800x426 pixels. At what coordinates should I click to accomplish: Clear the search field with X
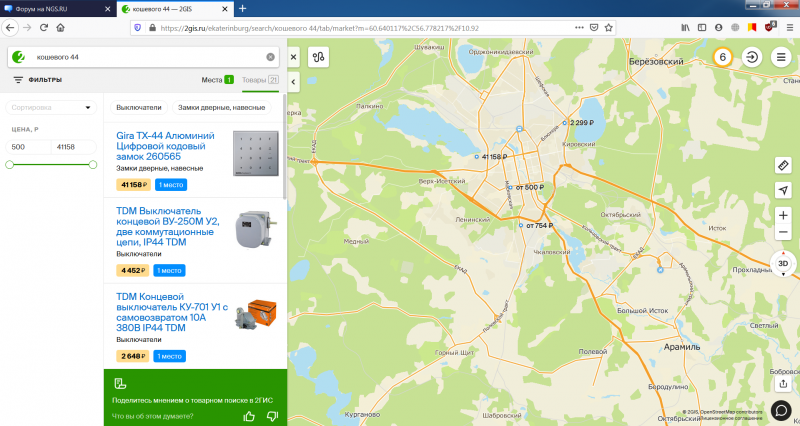(x=270, y=57)
